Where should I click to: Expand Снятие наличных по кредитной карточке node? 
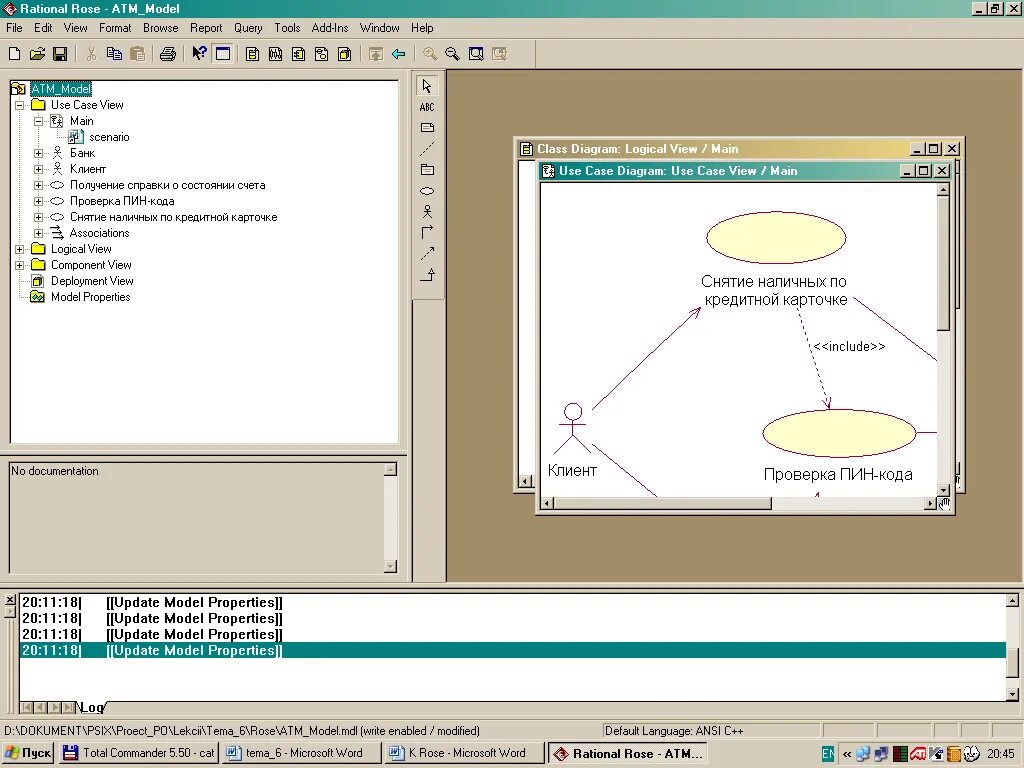(x=39, y=217)
